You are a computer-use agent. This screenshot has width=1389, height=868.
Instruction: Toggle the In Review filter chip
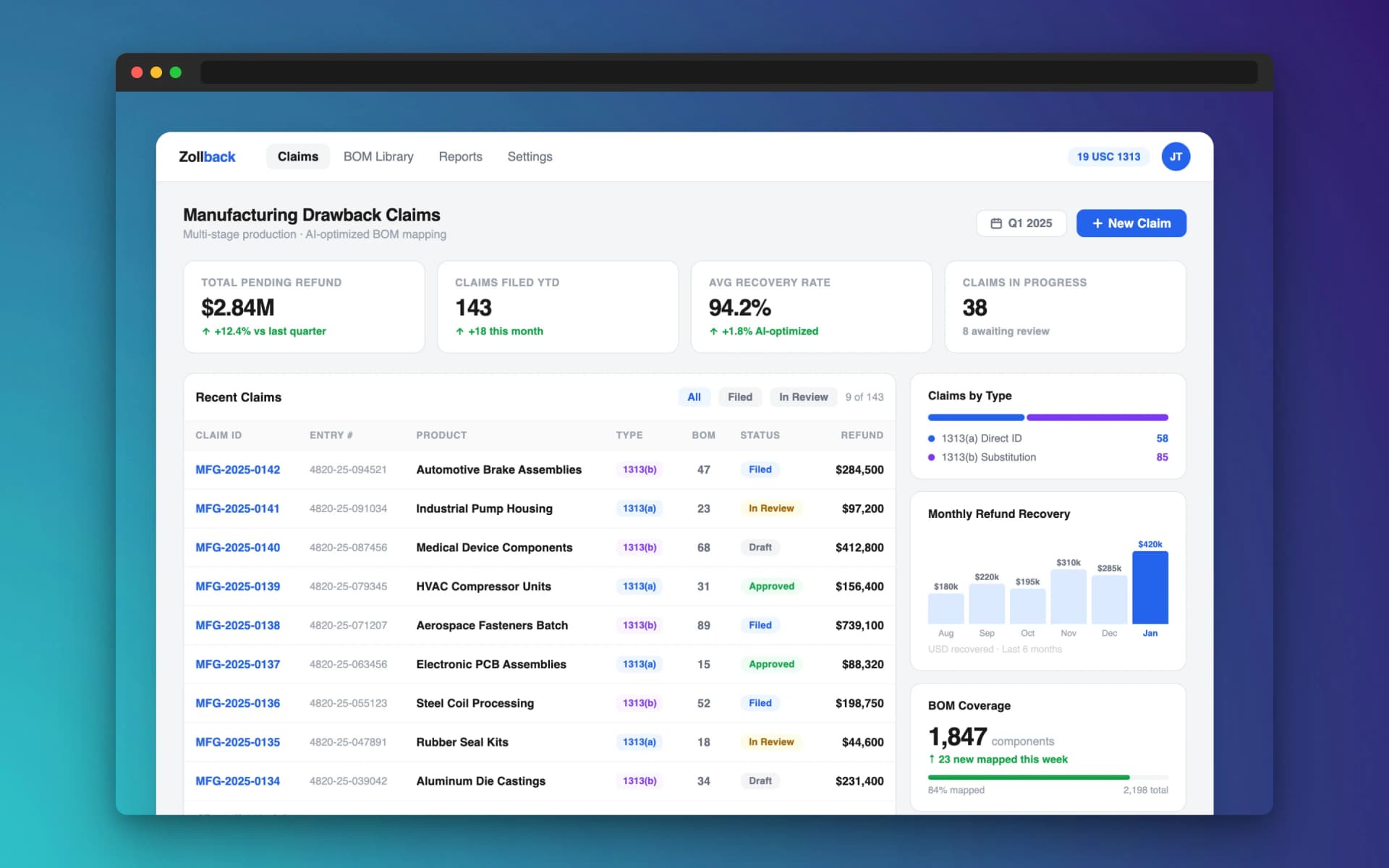point(802,397)
